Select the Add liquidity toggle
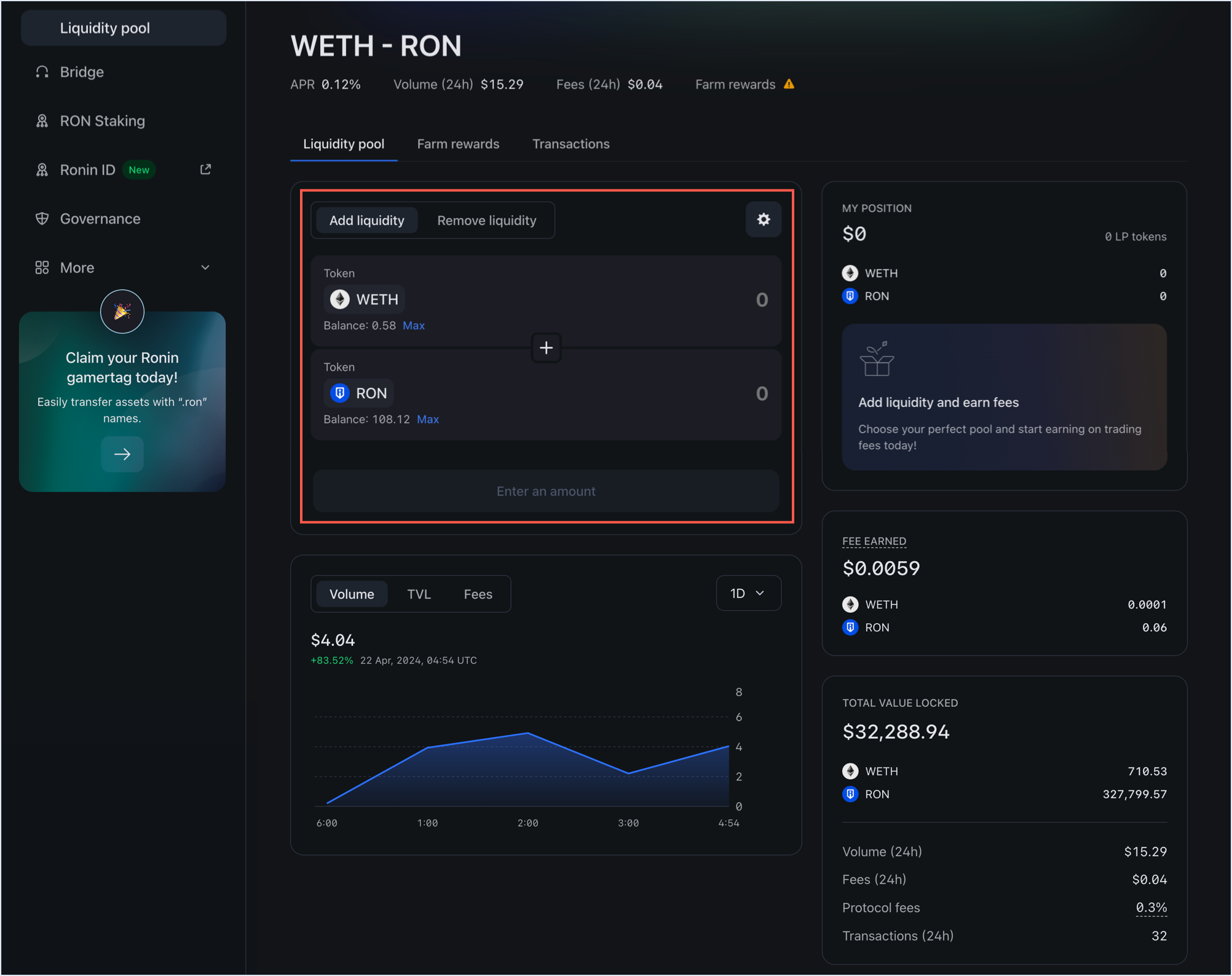The image size is (1232, 976). point(366,220)
